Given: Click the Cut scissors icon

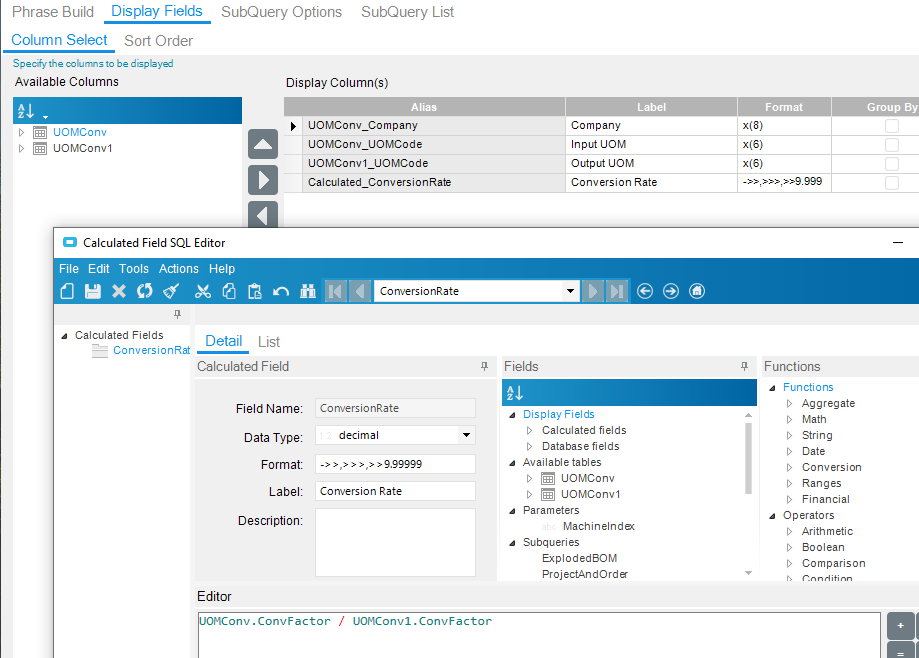Looking at the screenshot, I should coord(203,291).
